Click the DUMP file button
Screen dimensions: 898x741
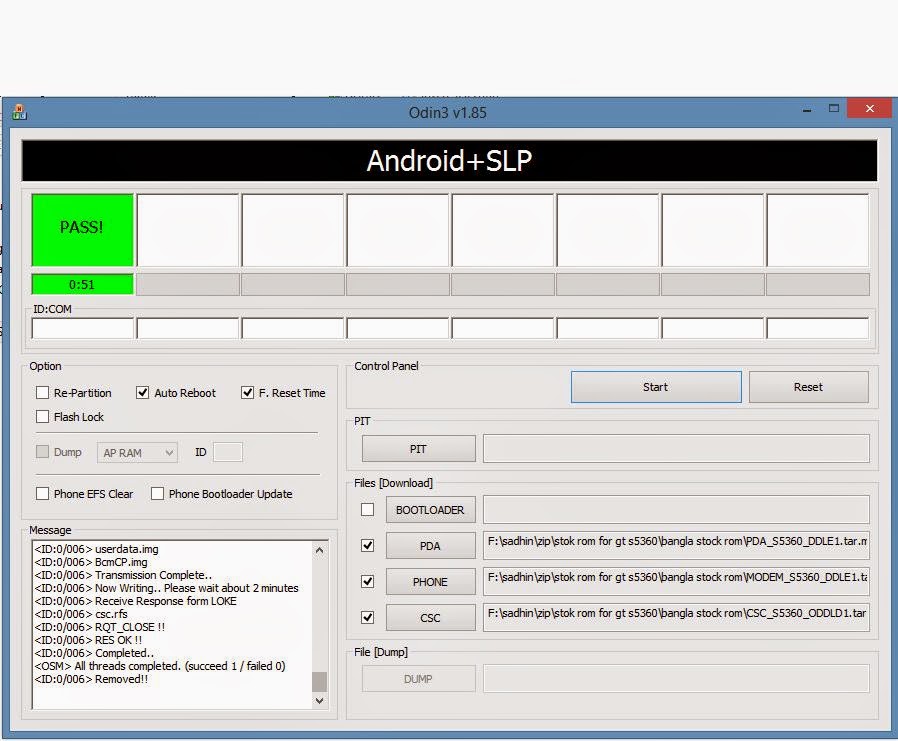[419, 679]
